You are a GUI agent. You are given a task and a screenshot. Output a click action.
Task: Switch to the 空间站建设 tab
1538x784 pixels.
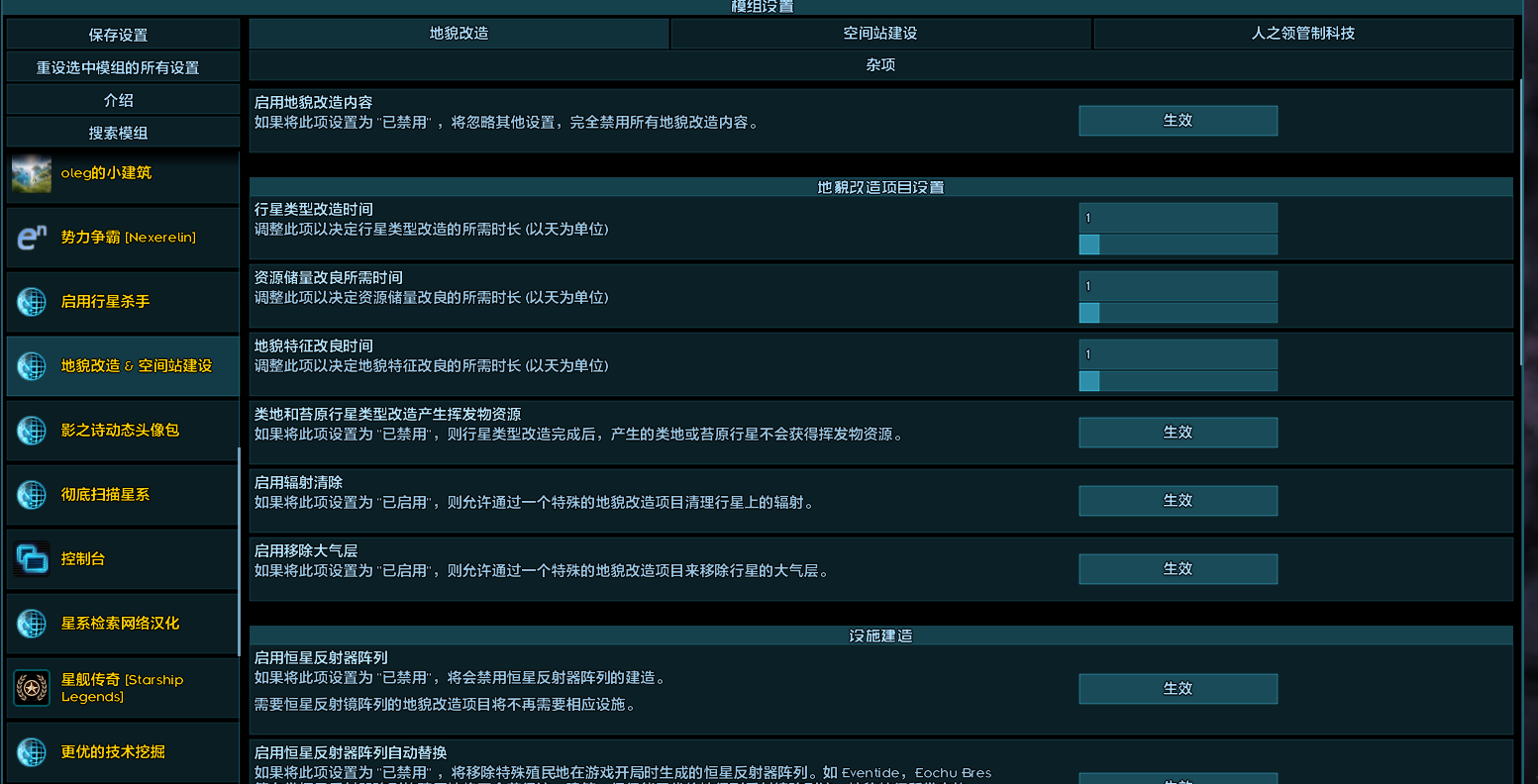[880, 34]
